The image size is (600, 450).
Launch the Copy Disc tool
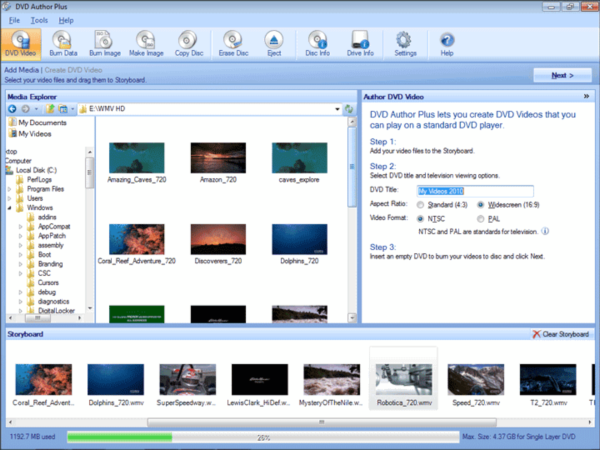pyautogui.click(x=189, y=44)
